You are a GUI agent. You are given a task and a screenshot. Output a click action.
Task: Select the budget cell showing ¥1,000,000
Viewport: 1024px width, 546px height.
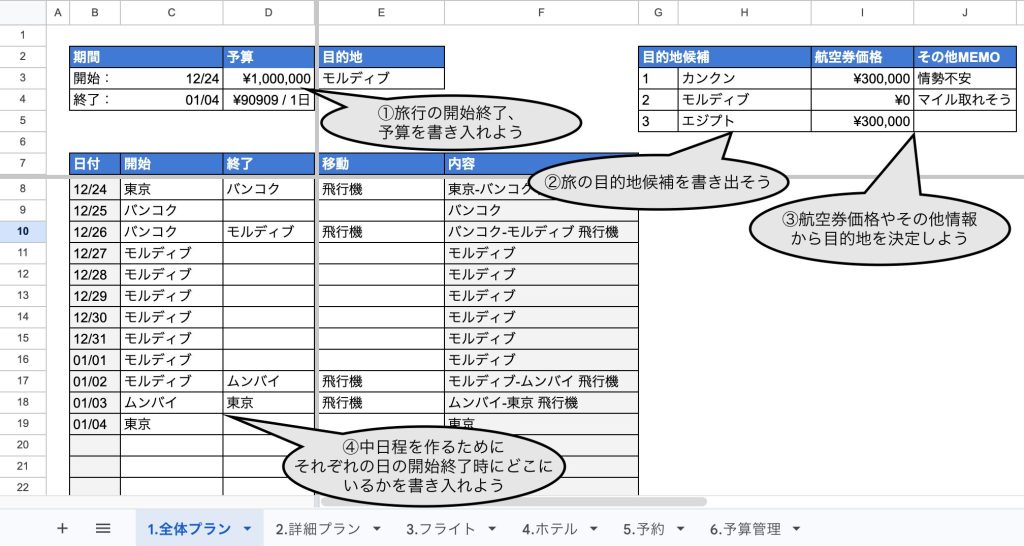[x=269, y=78]
